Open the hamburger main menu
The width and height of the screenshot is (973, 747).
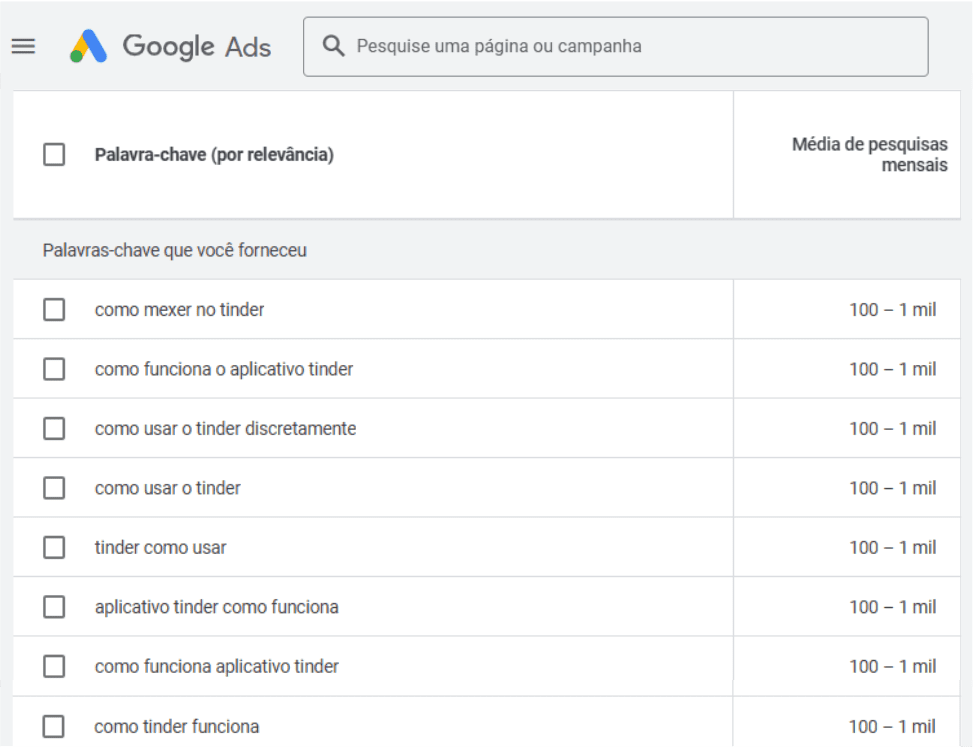(x=23, y=47)
